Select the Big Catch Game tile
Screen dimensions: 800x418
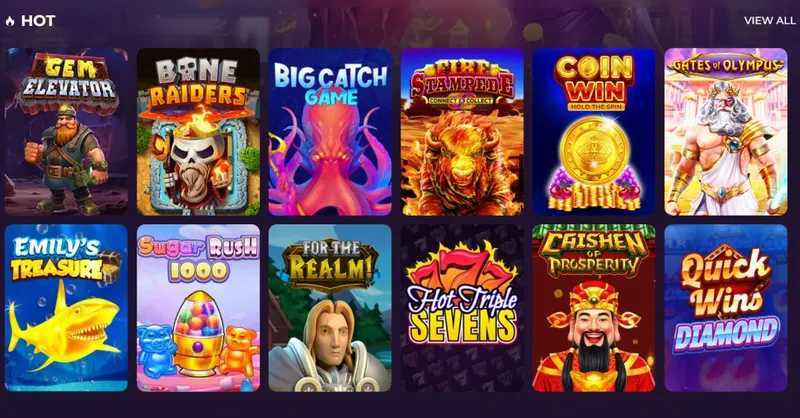point(330,132)
